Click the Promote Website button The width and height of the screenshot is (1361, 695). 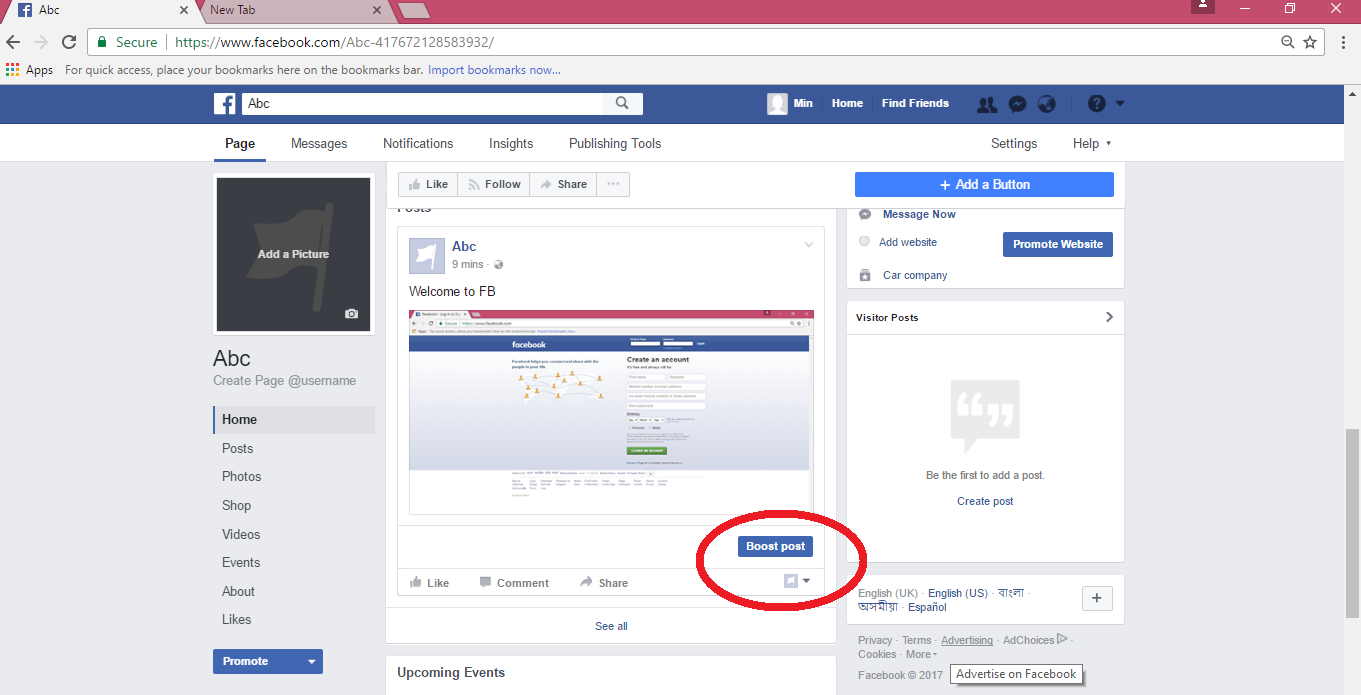pos(1058,244)
